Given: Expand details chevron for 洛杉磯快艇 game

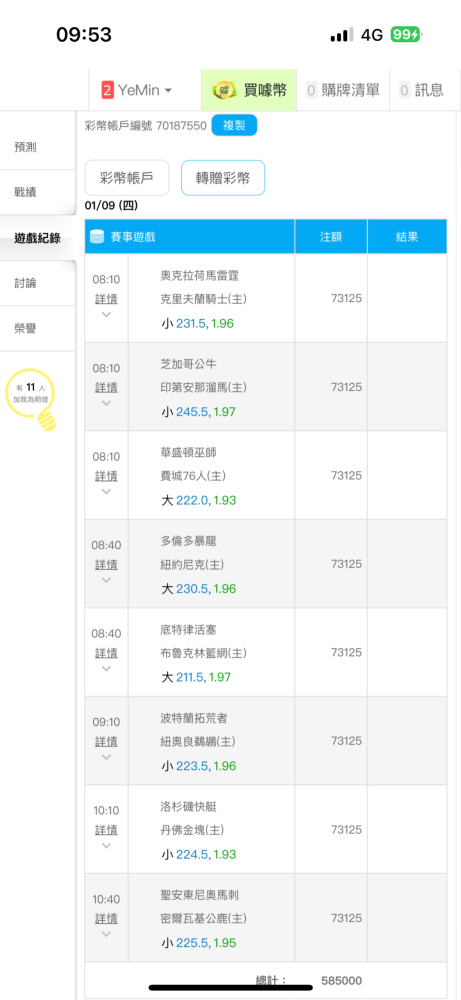Looking at the screenshot, I should pyautogui.click(x=106, y=845).
